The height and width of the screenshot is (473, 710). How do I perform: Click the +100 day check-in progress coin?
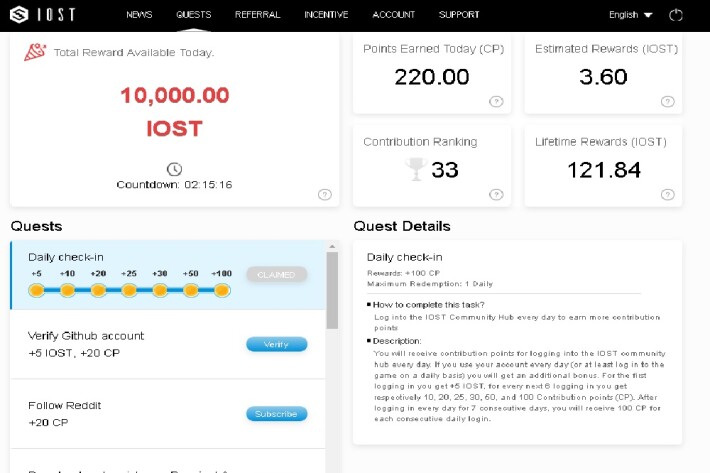[222, 290]
